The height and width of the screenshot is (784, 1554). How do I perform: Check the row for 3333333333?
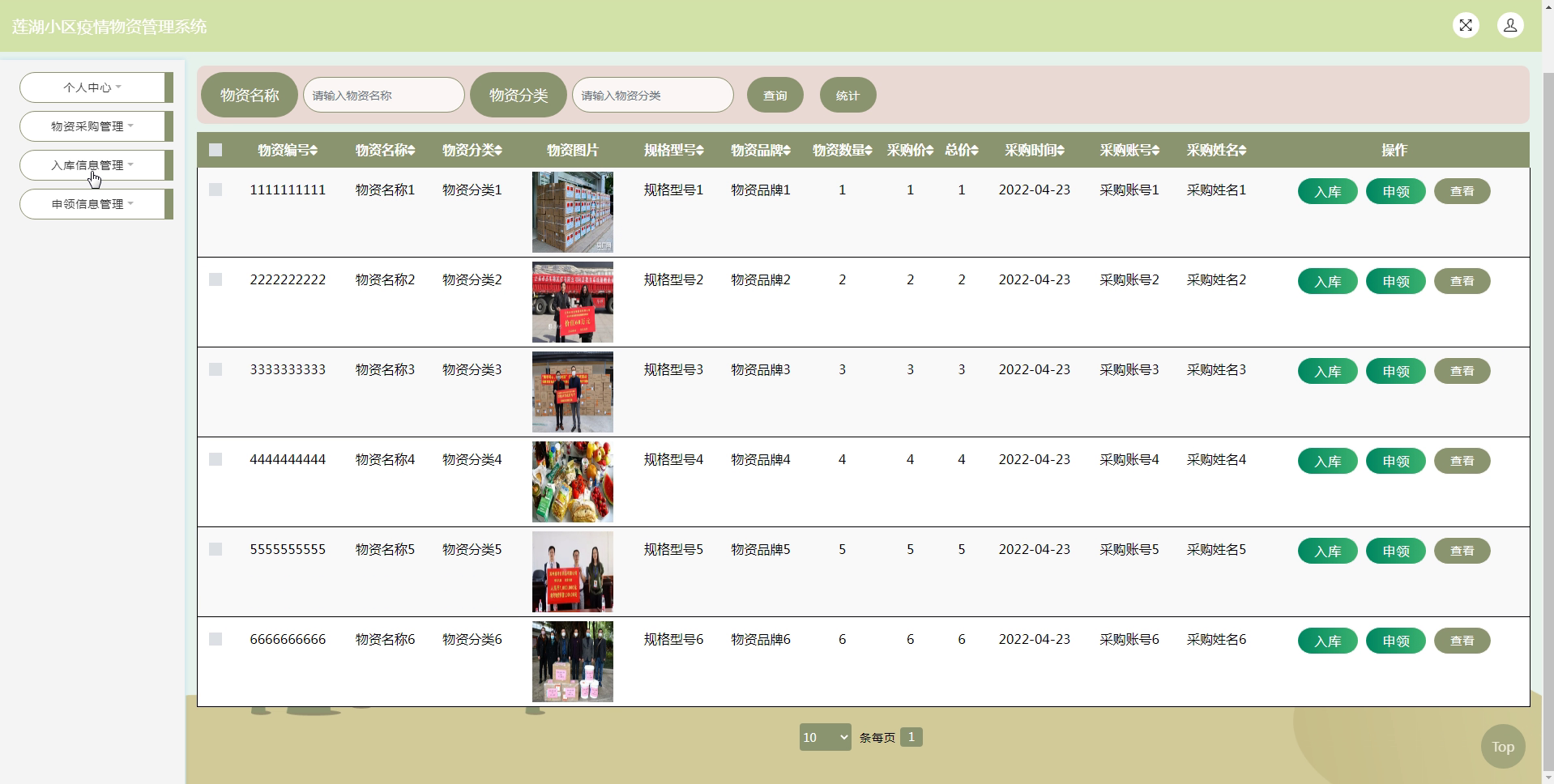(216, 369)
